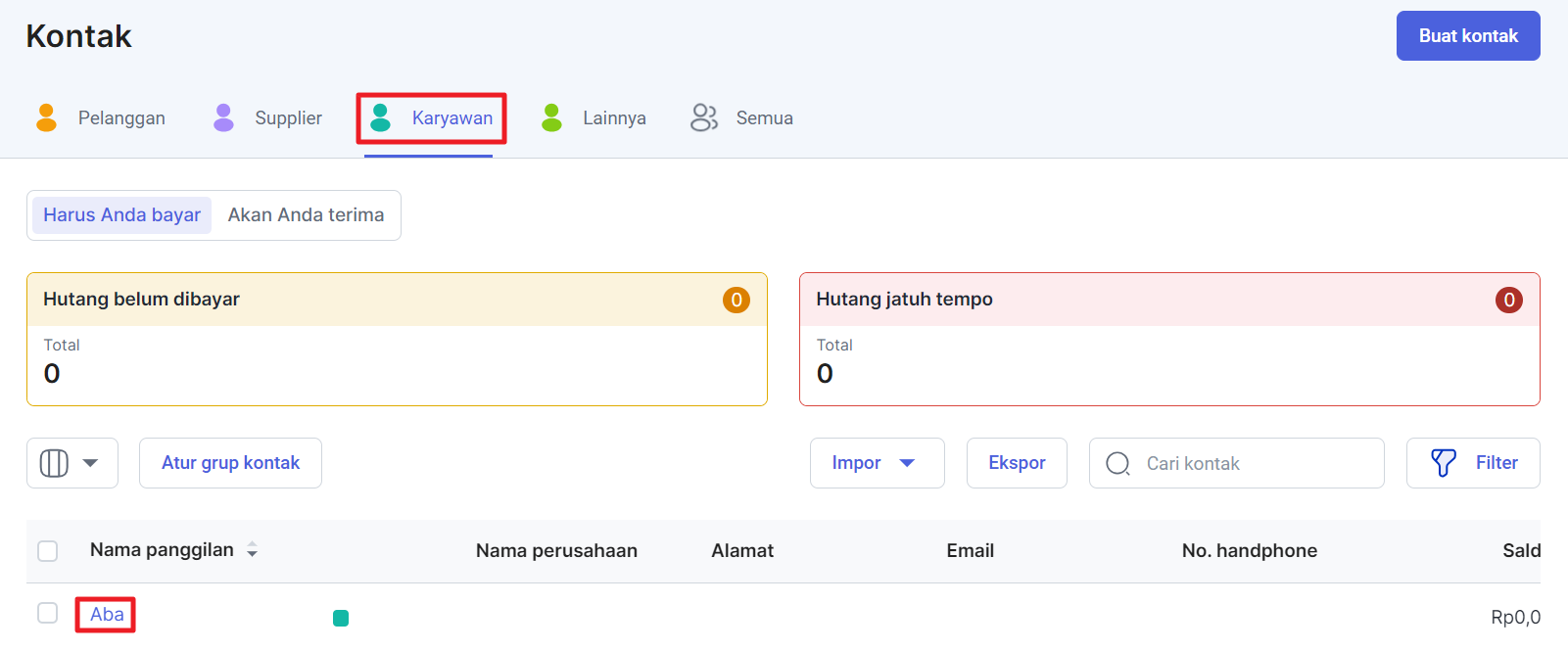Focus the Cari kontak search field

[x=1236, y=463]
